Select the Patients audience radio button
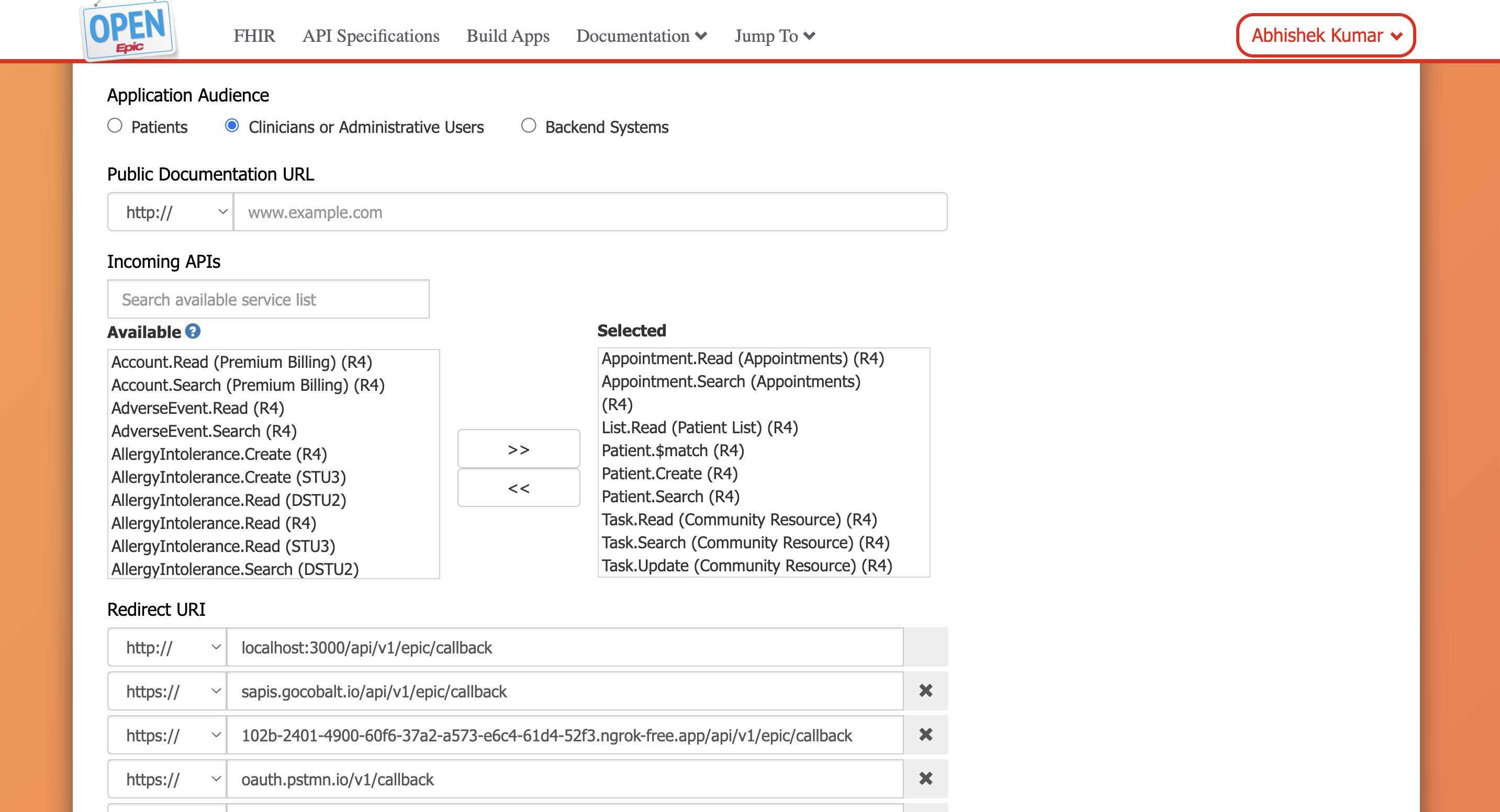Viewport: 1500px width, 812px height. coord(115,125)
